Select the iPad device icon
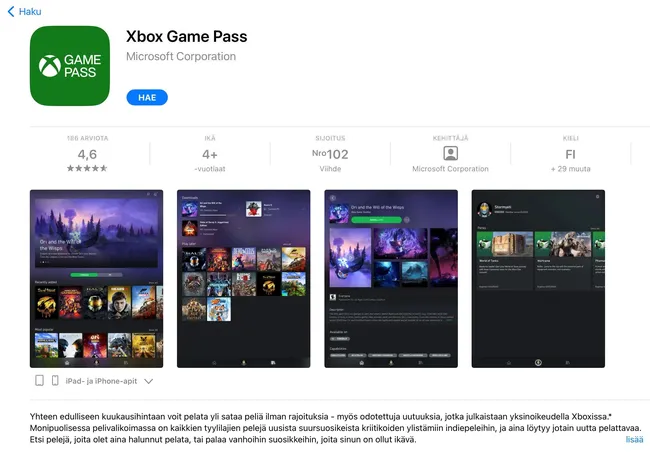The height and width of the screenshot is (455, 650). click(x=39, y=380)
